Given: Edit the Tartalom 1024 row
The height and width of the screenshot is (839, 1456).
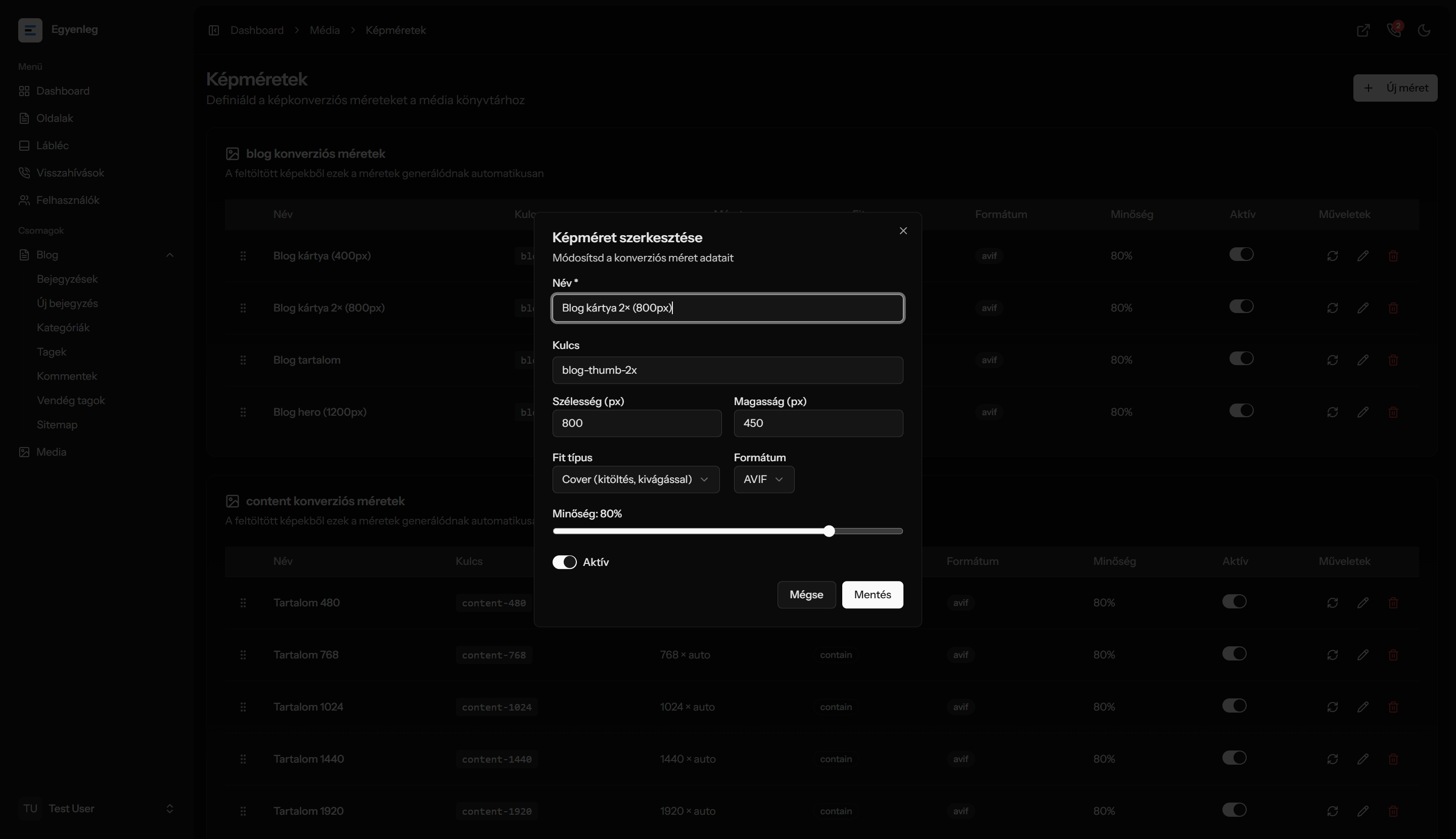Looking at the screenshot, I should (1362, 707).
